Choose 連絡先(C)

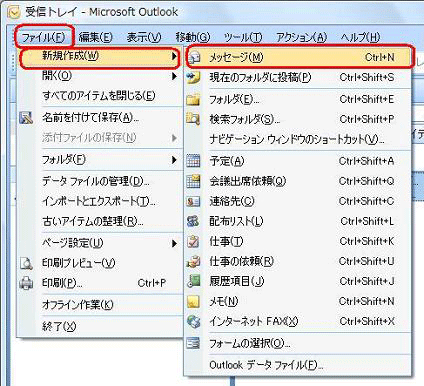pyautogui.click(x=298, y=201)
